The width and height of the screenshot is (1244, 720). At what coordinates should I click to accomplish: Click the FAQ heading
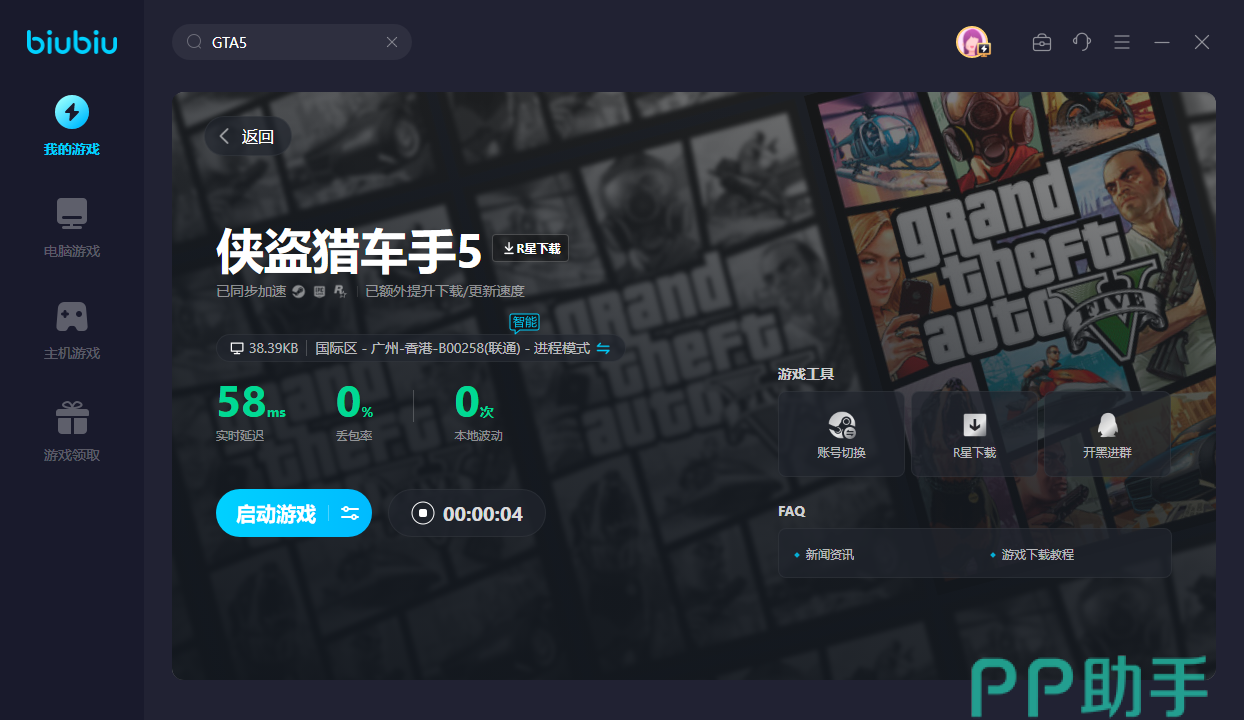coord(791,511)
